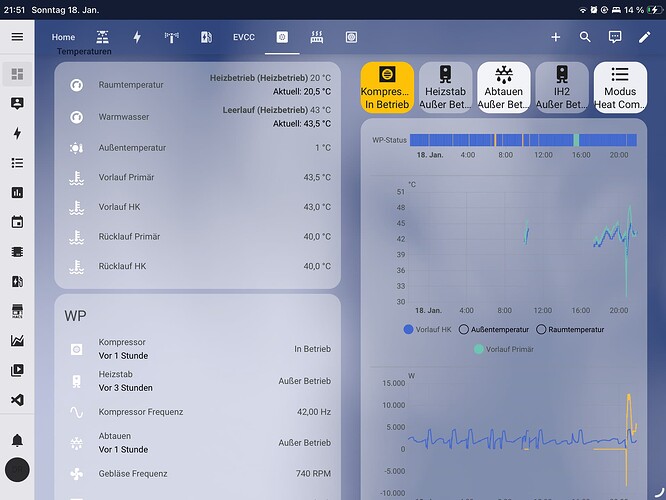666x500 pixels.
Task: Open the hamburger sidebar menu
Action: pos(17,37)
